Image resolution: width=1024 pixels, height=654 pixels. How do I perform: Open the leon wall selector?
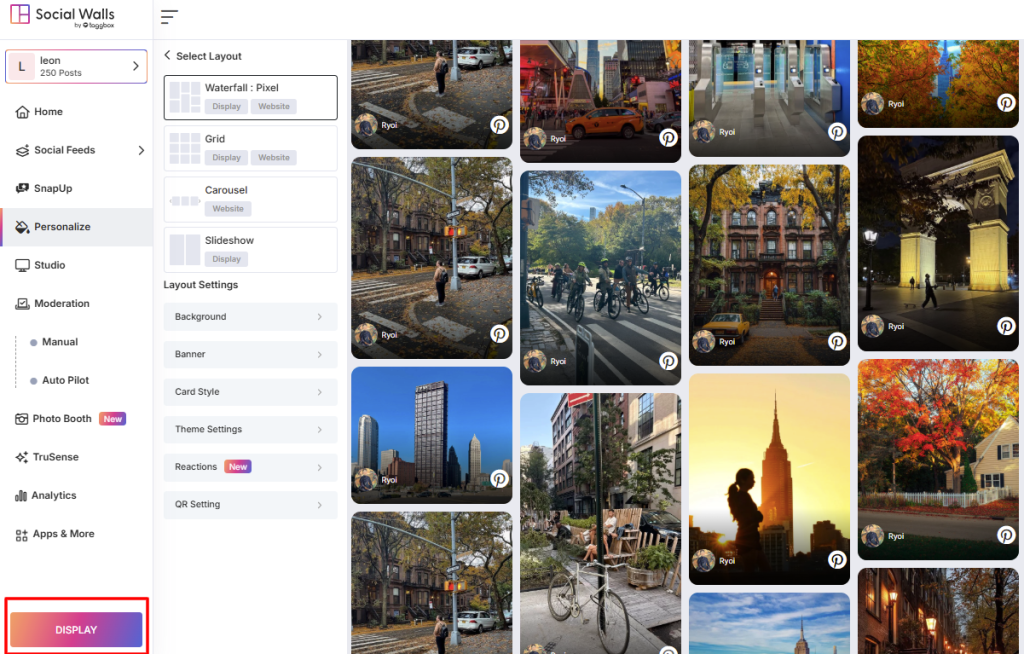pos(76,67)
